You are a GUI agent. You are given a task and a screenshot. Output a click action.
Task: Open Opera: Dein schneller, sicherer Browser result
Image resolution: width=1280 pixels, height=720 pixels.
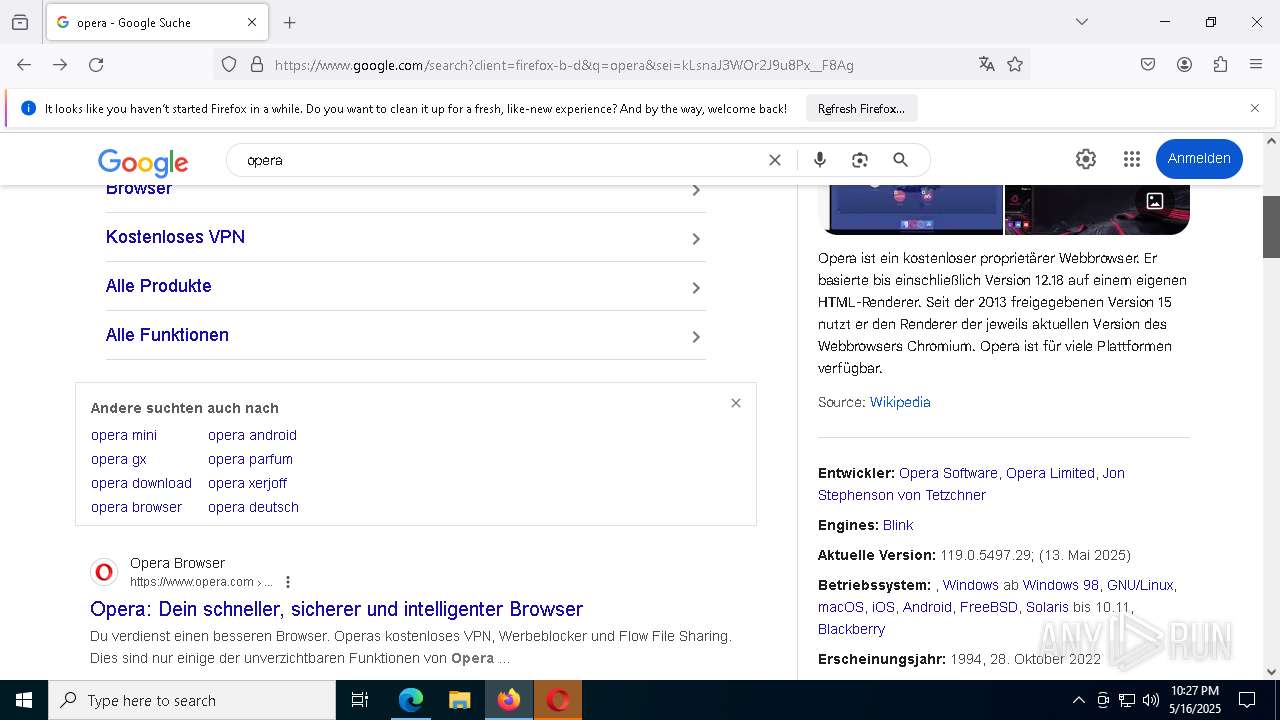click(x=336, y=609)
